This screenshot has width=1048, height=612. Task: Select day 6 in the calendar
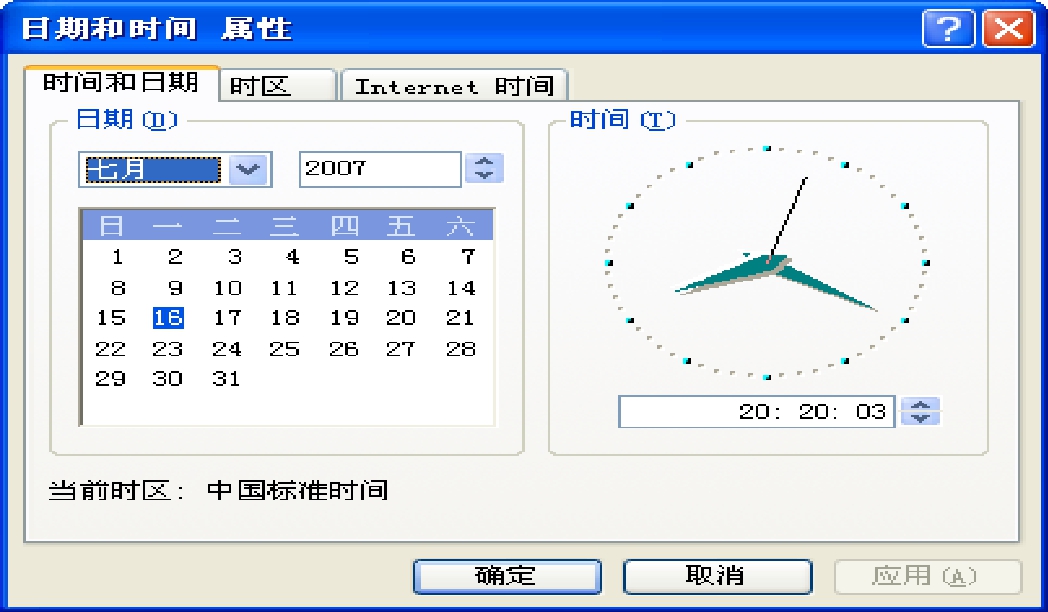pos(408,257)
